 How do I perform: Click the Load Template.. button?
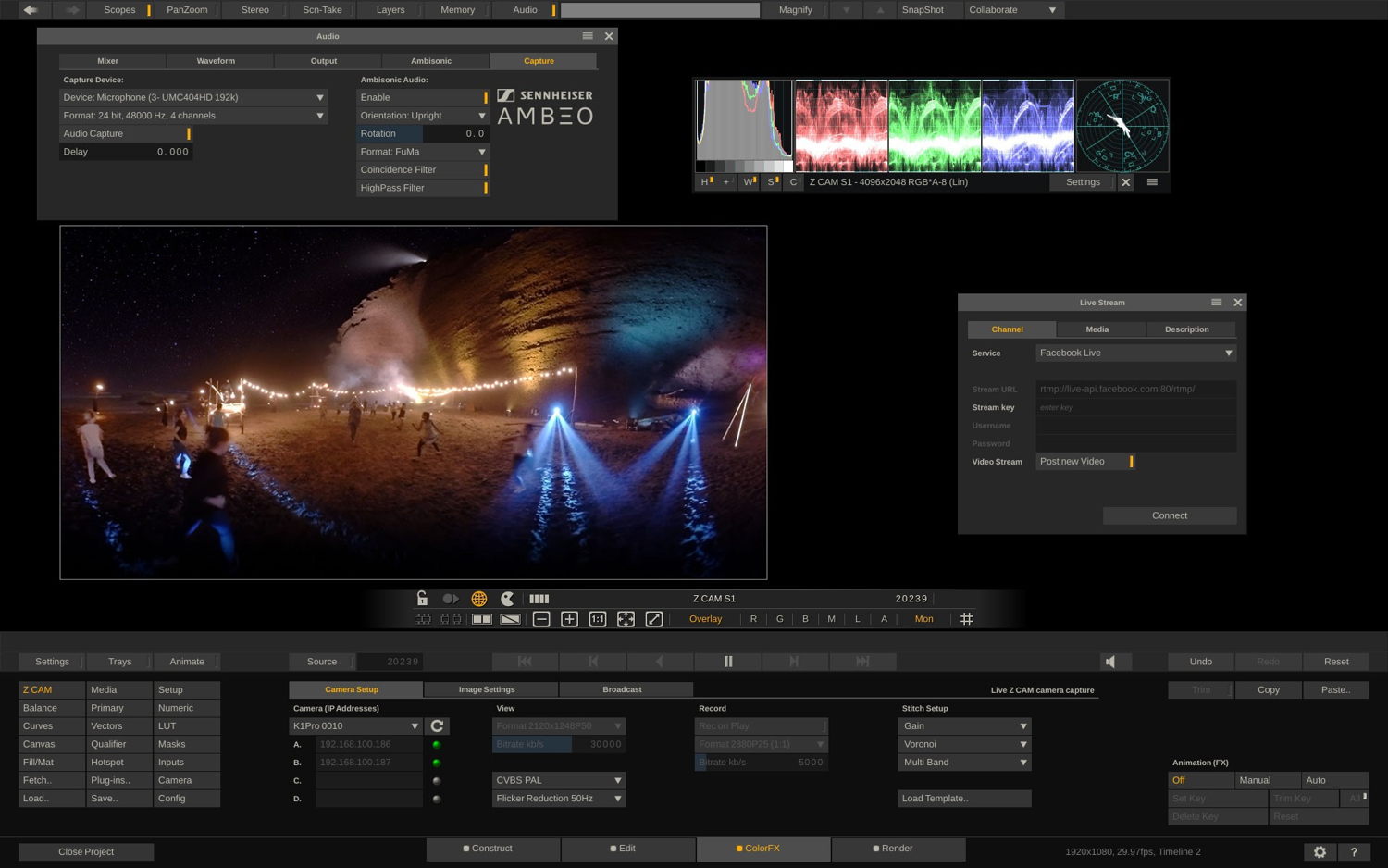(x=965, y=799)
